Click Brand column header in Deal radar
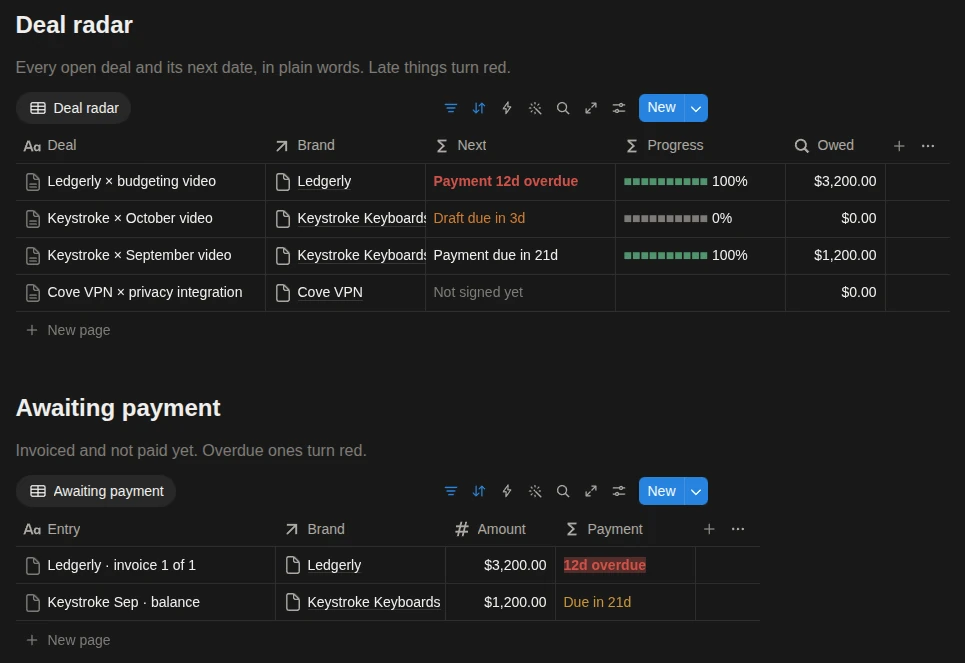Screen dimensions: 965x663 click(x=345, y=145)
